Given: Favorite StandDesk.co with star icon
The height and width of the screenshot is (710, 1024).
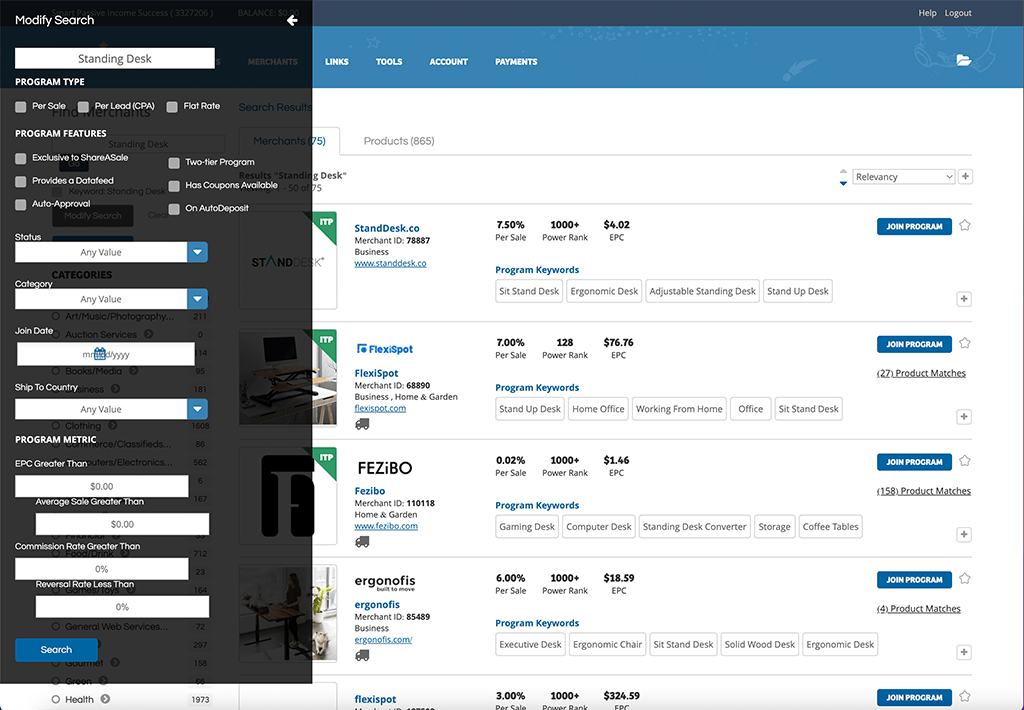Looking at the screenshot, I should 965,225.
